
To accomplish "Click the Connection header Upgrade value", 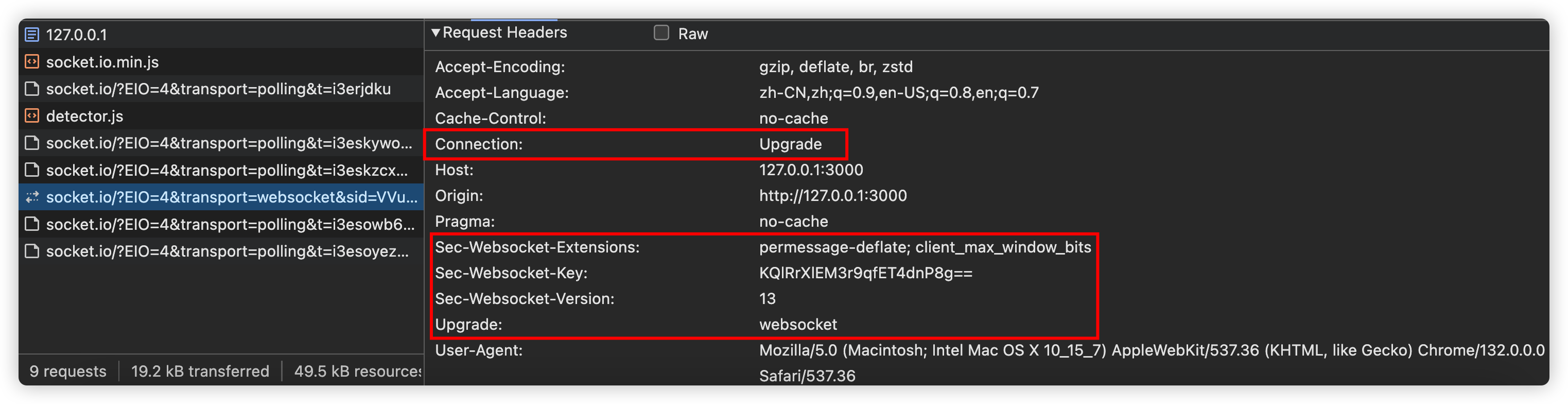I will coord(790,144).
